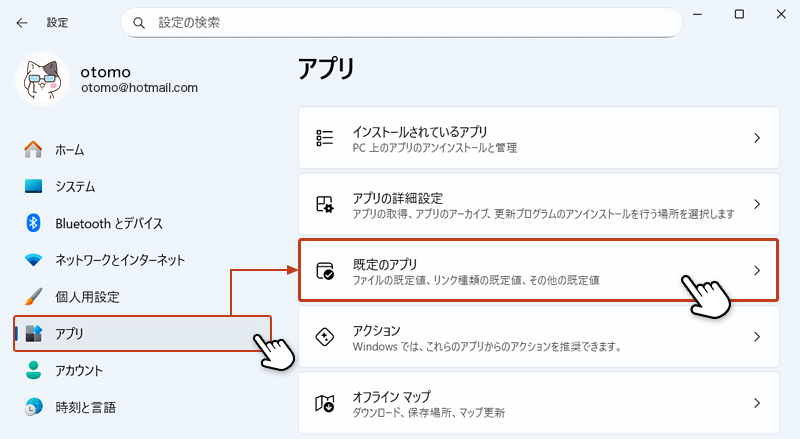Image resolution: width=800 pixels, height=439 pixels.
Task: Click the アプリ sidebar icon
Action: click(33, 333)
